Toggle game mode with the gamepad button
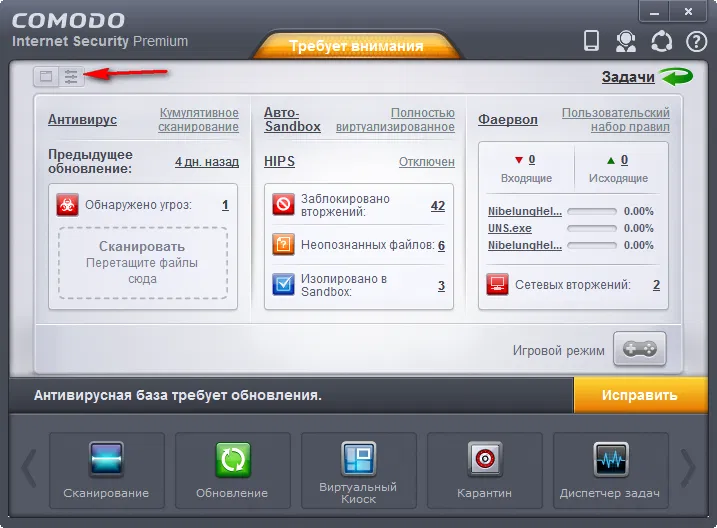Screen dimensions: 717x528 click(x=640, y=350)
